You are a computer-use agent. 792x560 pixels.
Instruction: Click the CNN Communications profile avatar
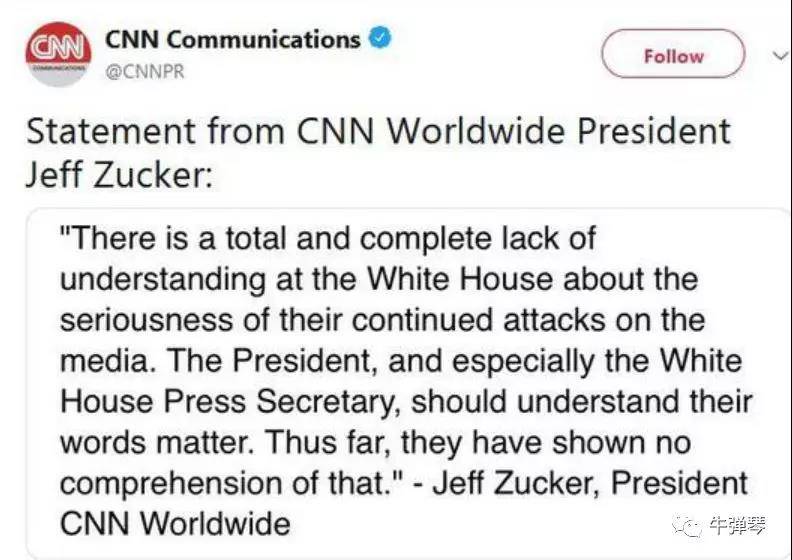pyautogui.click(x=53, y=56)
